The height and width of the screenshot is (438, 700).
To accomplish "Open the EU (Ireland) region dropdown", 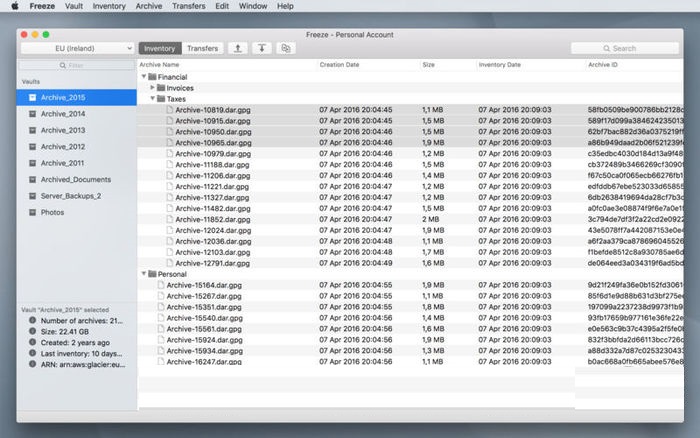I will [77, 48].
